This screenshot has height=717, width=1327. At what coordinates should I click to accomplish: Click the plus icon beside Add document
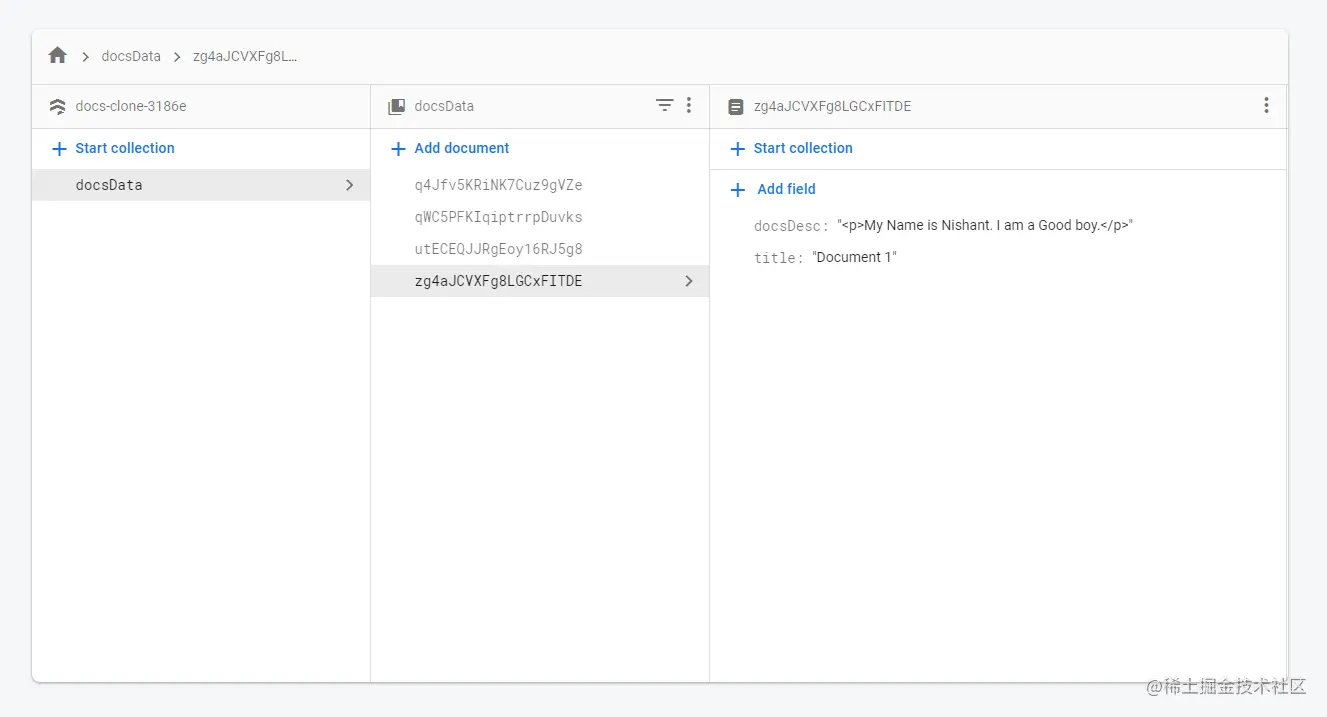[397, 148]
